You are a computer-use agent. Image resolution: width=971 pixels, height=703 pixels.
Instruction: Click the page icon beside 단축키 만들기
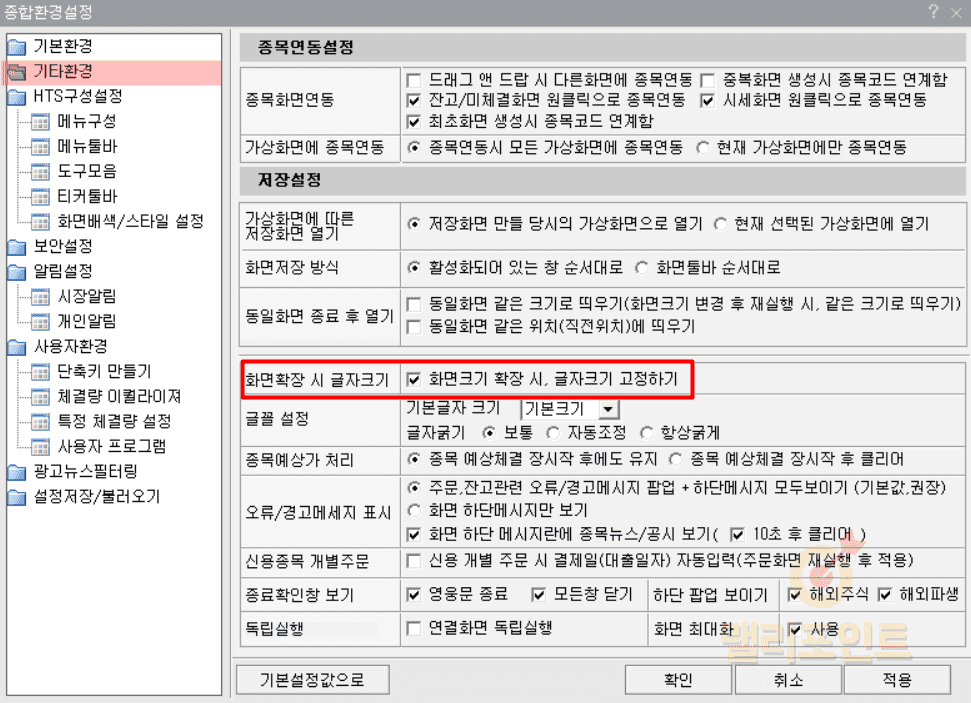[41, 372]
